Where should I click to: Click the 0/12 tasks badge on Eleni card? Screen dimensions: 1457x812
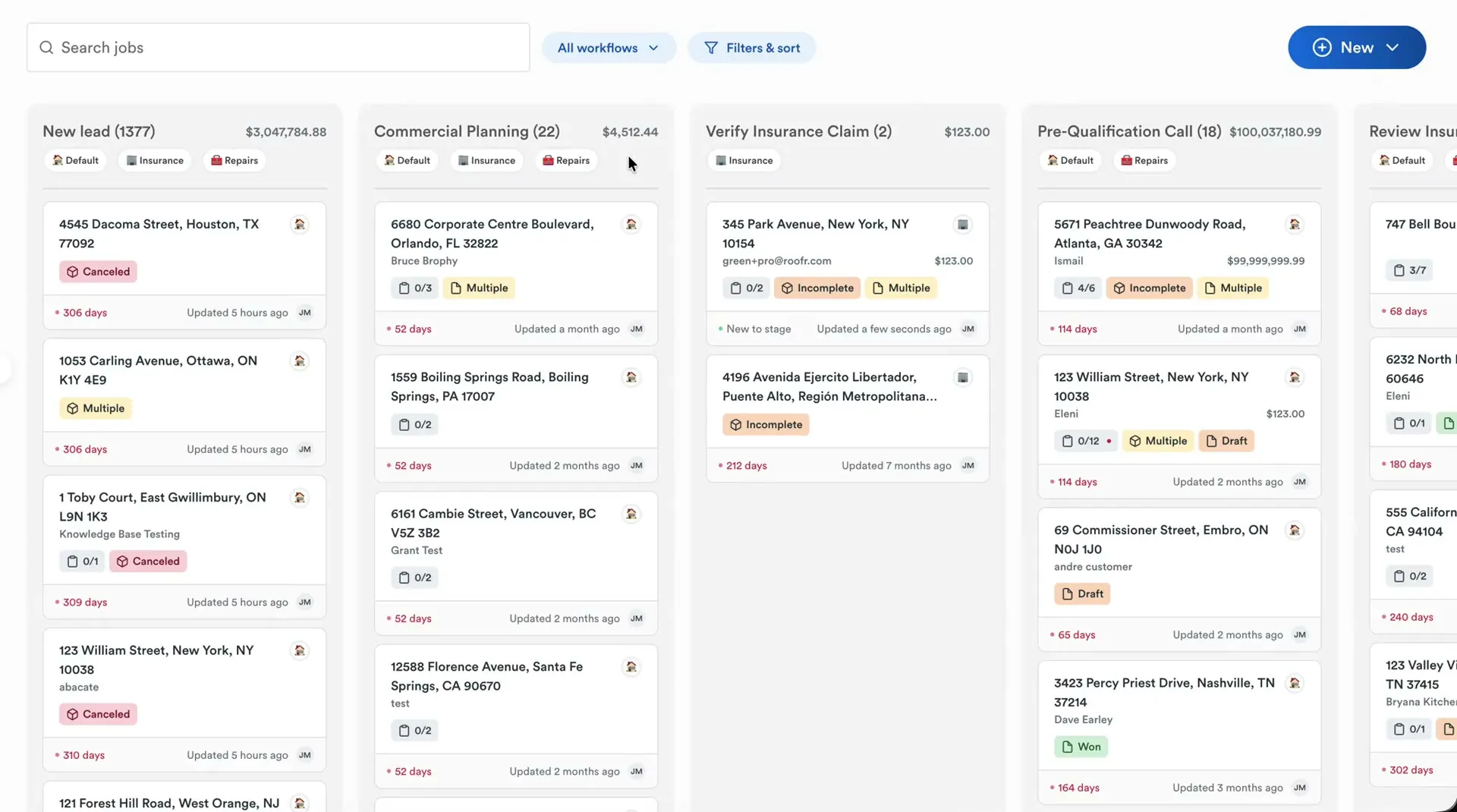[x=1086, y=441]
